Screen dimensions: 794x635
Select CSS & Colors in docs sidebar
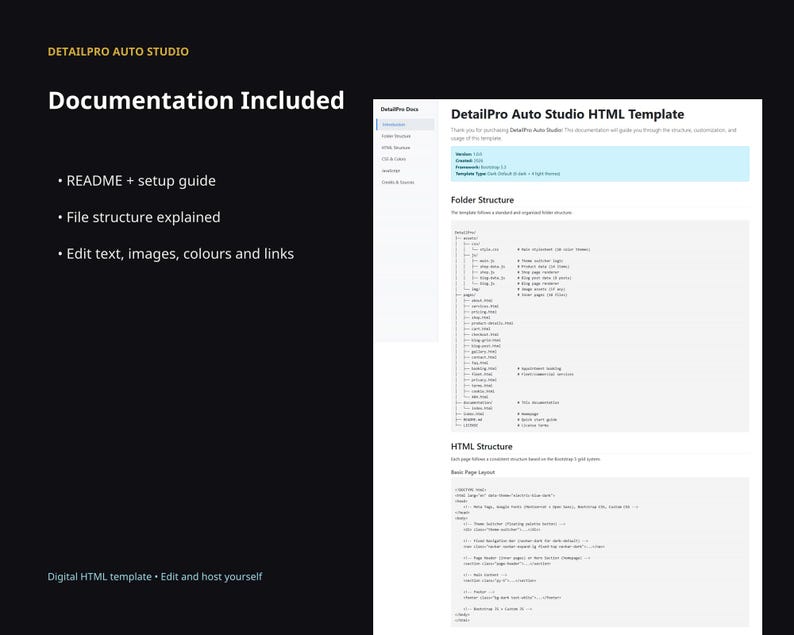tap(394, 159)
